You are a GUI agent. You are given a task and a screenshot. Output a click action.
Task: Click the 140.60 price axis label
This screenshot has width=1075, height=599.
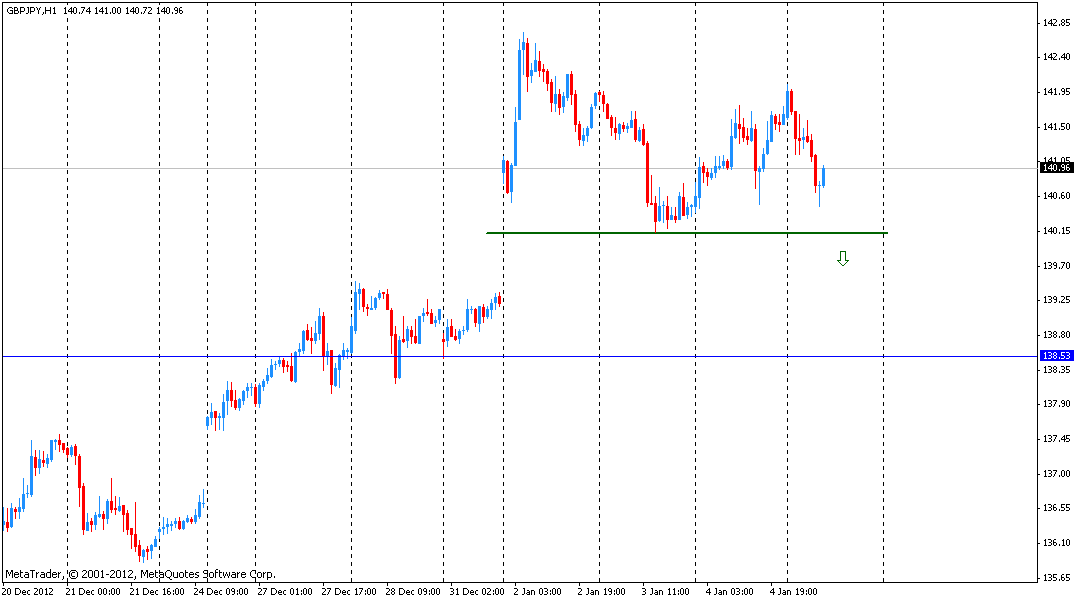point(1056,196)
